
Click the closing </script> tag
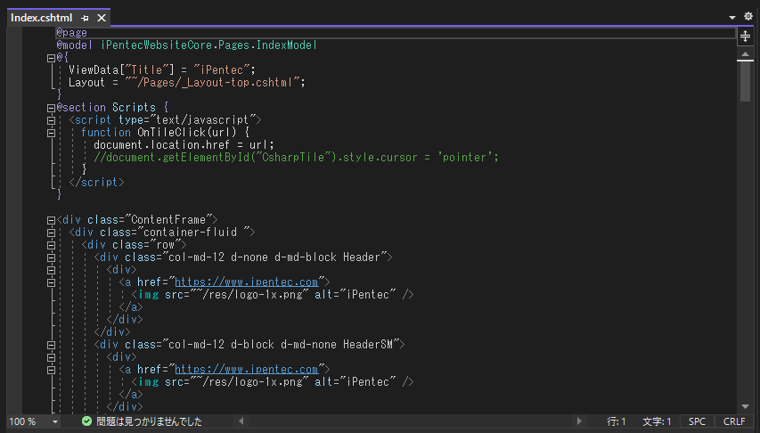96,182
